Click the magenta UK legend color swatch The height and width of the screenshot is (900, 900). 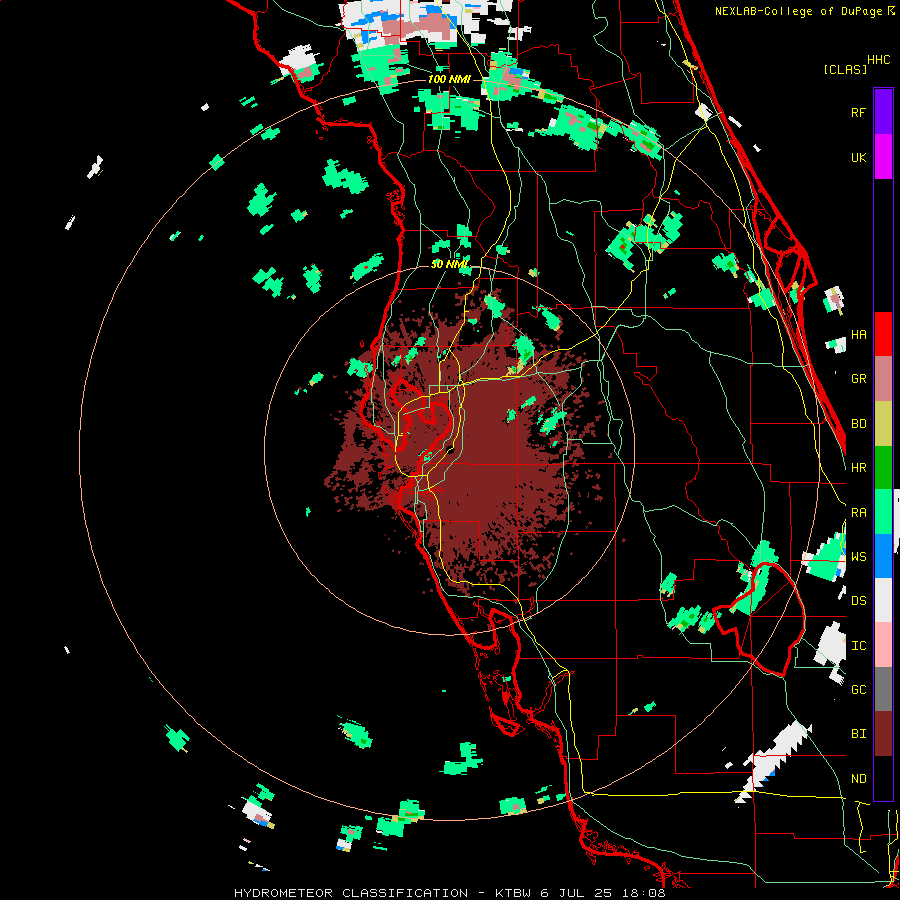(x=883, y=156)
